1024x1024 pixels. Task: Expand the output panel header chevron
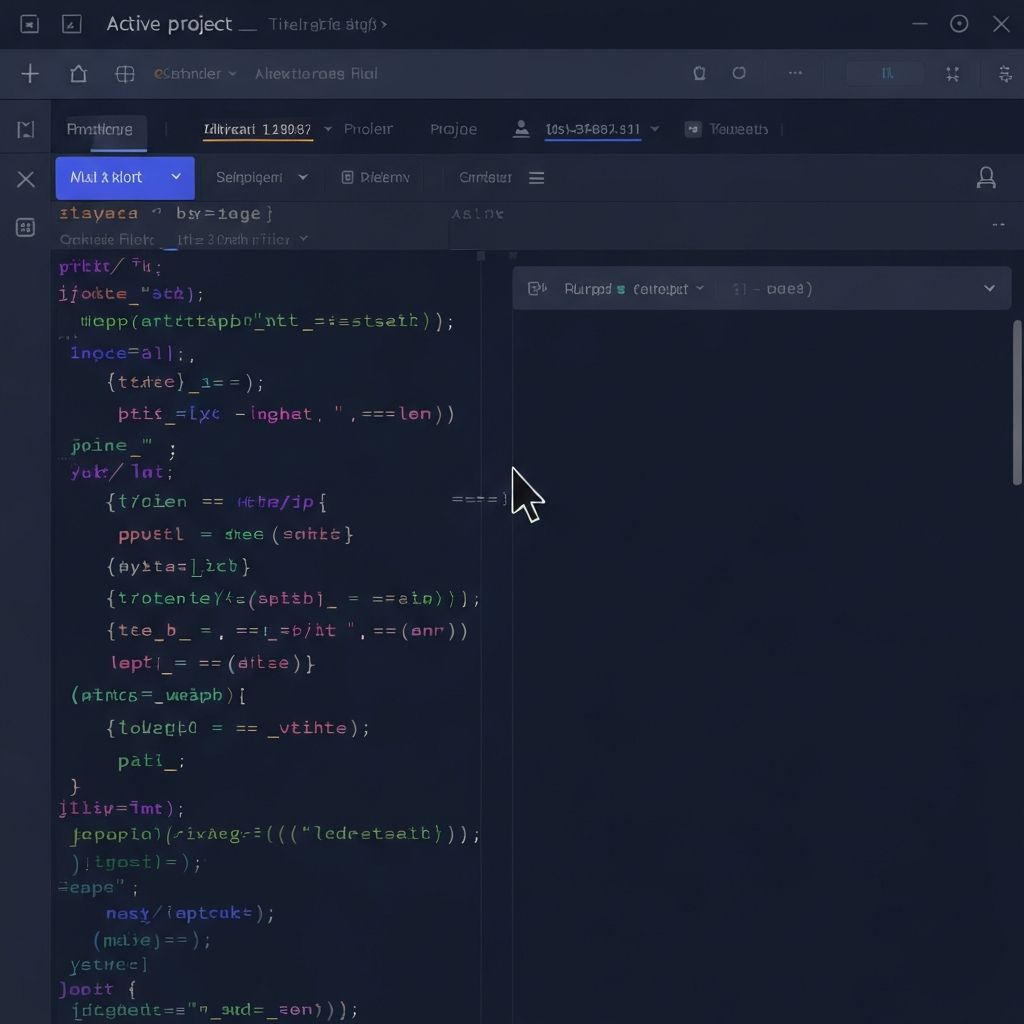989,289
